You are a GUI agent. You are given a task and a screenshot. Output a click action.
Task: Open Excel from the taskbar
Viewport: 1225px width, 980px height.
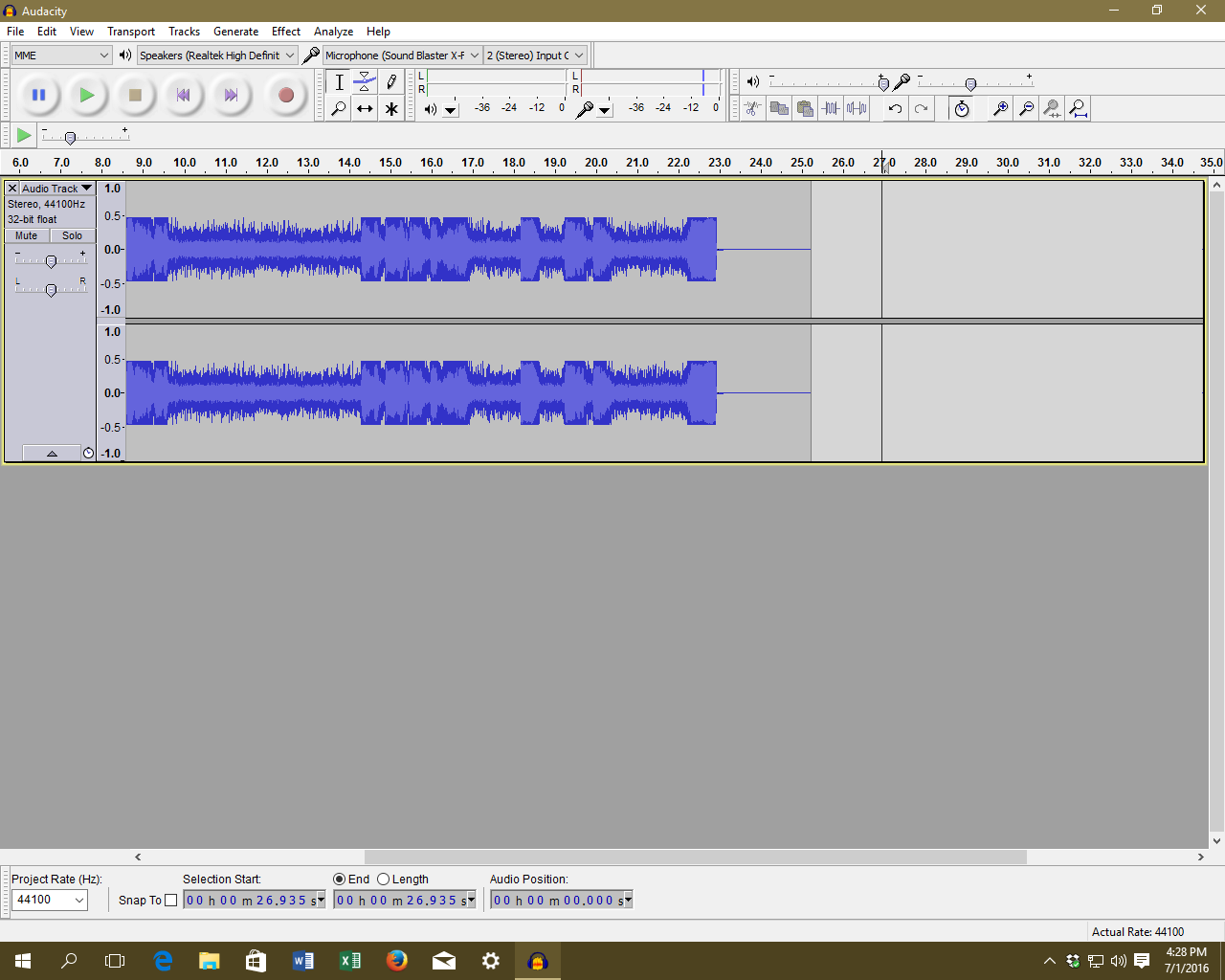[x=349, y=961]
